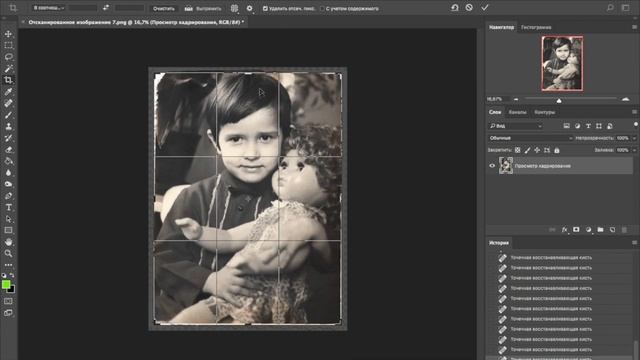The height and width of the screenshot is (360, 640).
Task: Switch to the Каналы (Channels) tab
Action: (517, 112)
